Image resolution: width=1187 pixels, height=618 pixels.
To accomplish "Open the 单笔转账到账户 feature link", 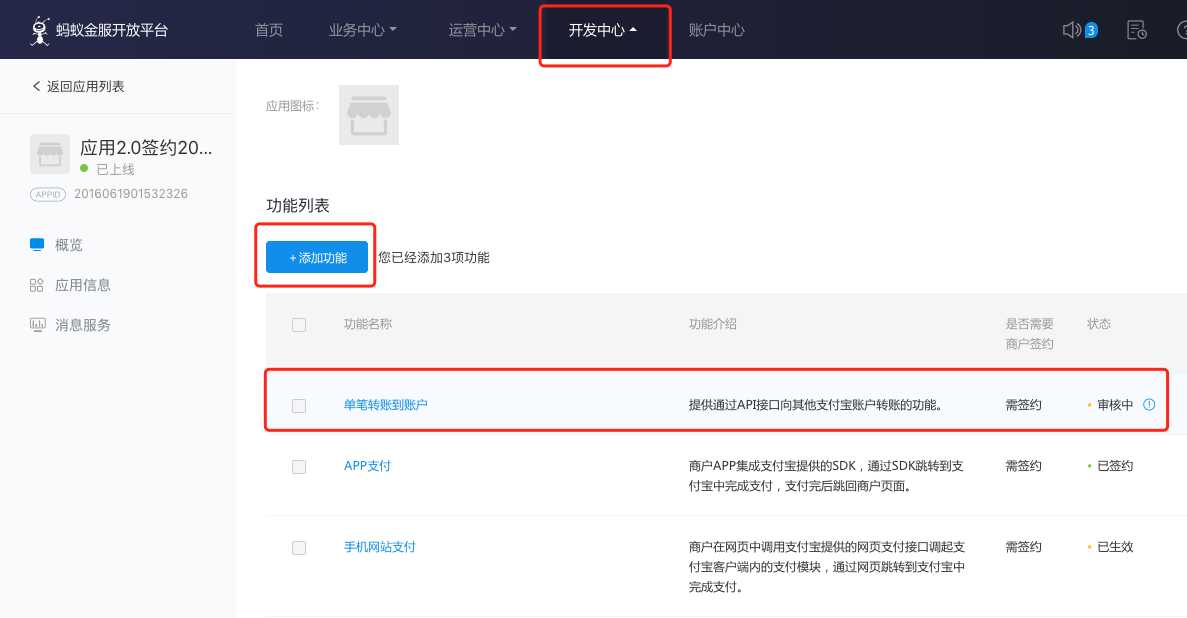I will point(385,404).
